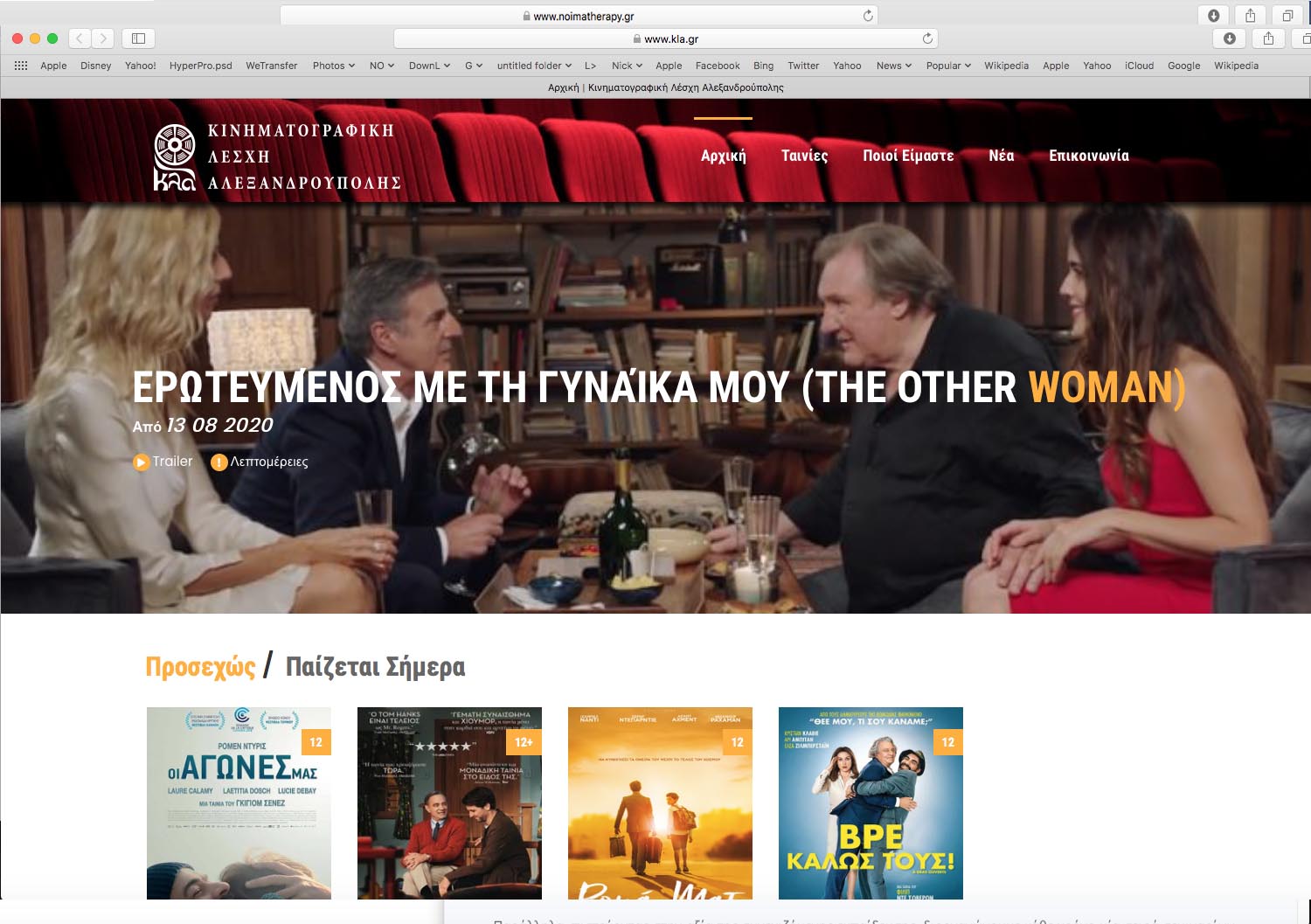Click the orange Trailer play icon
Image resolution: width=1311 pixels, height=924 pixels.
141,462
